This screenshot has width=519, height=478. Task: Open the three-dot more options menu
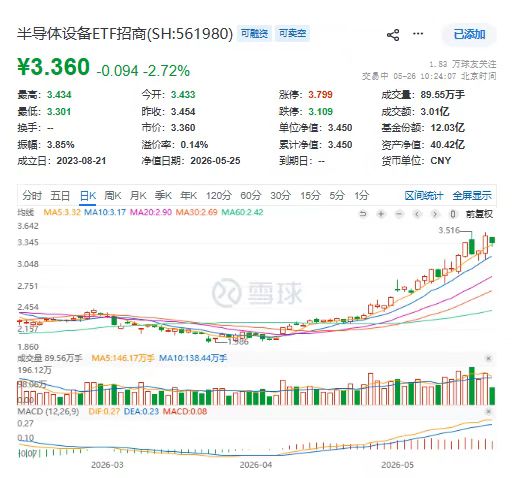click(x=418, y=34)
